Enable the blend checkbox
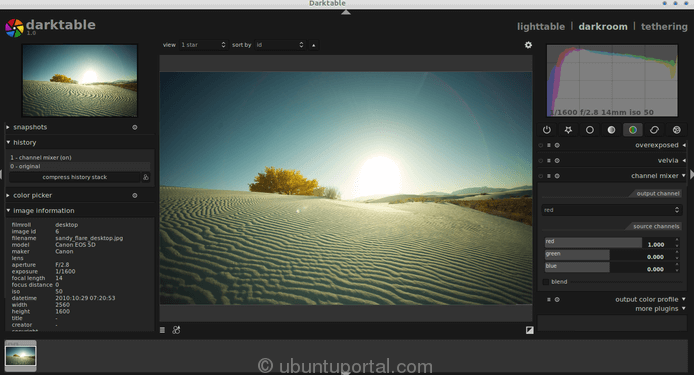694x375 pixels. point(546,282)
